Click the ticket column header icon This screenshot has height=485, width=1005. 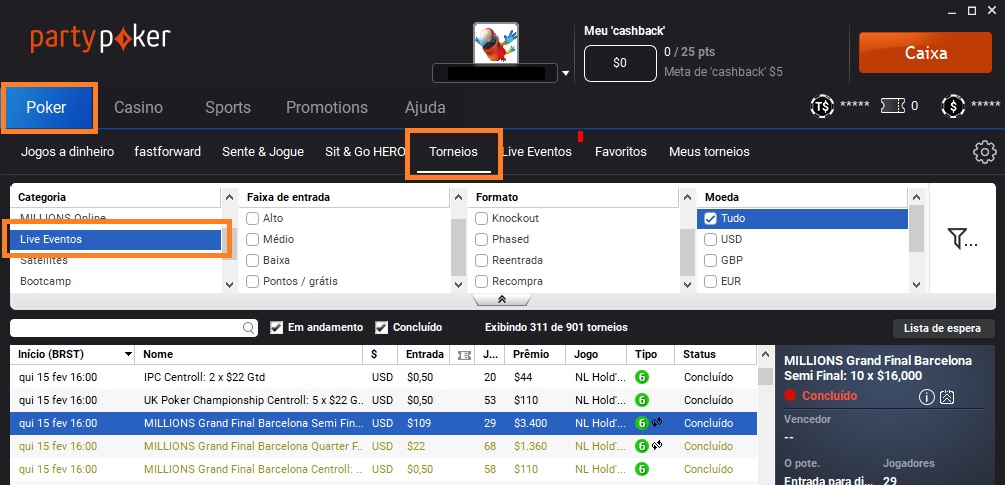(464, 355)
